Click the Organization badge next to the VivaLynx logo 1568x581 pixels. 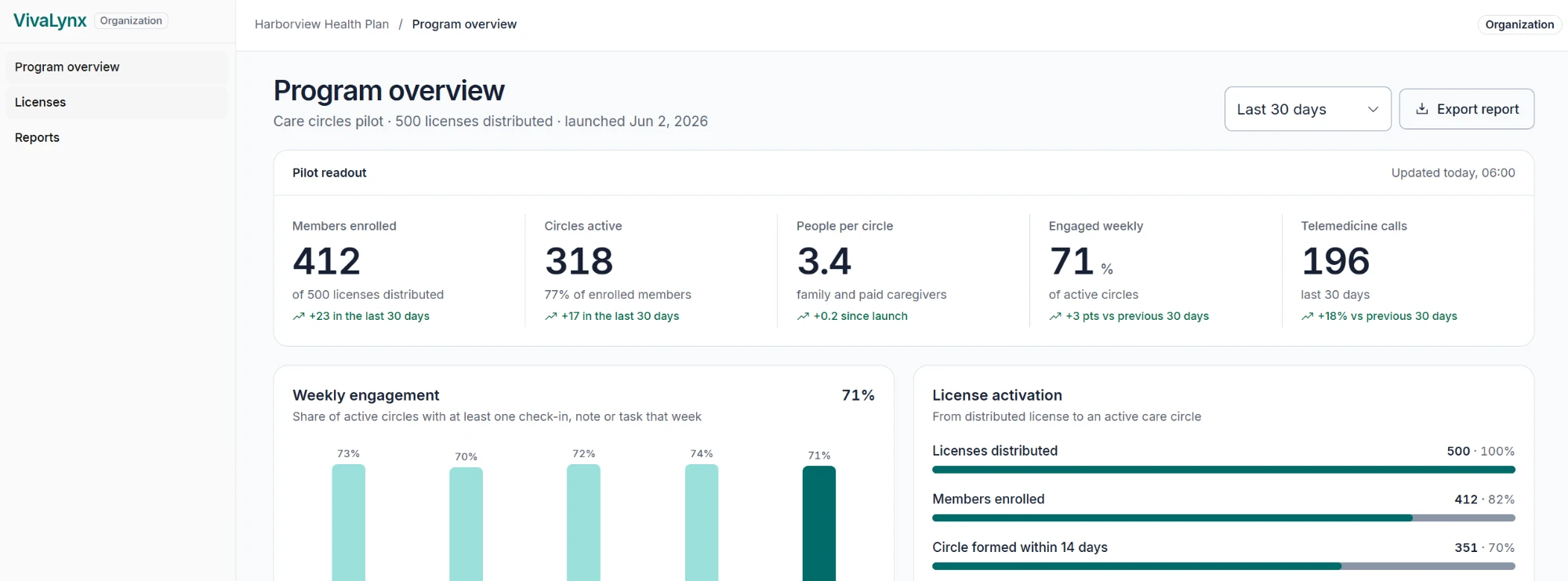click(x=131, y=20)
